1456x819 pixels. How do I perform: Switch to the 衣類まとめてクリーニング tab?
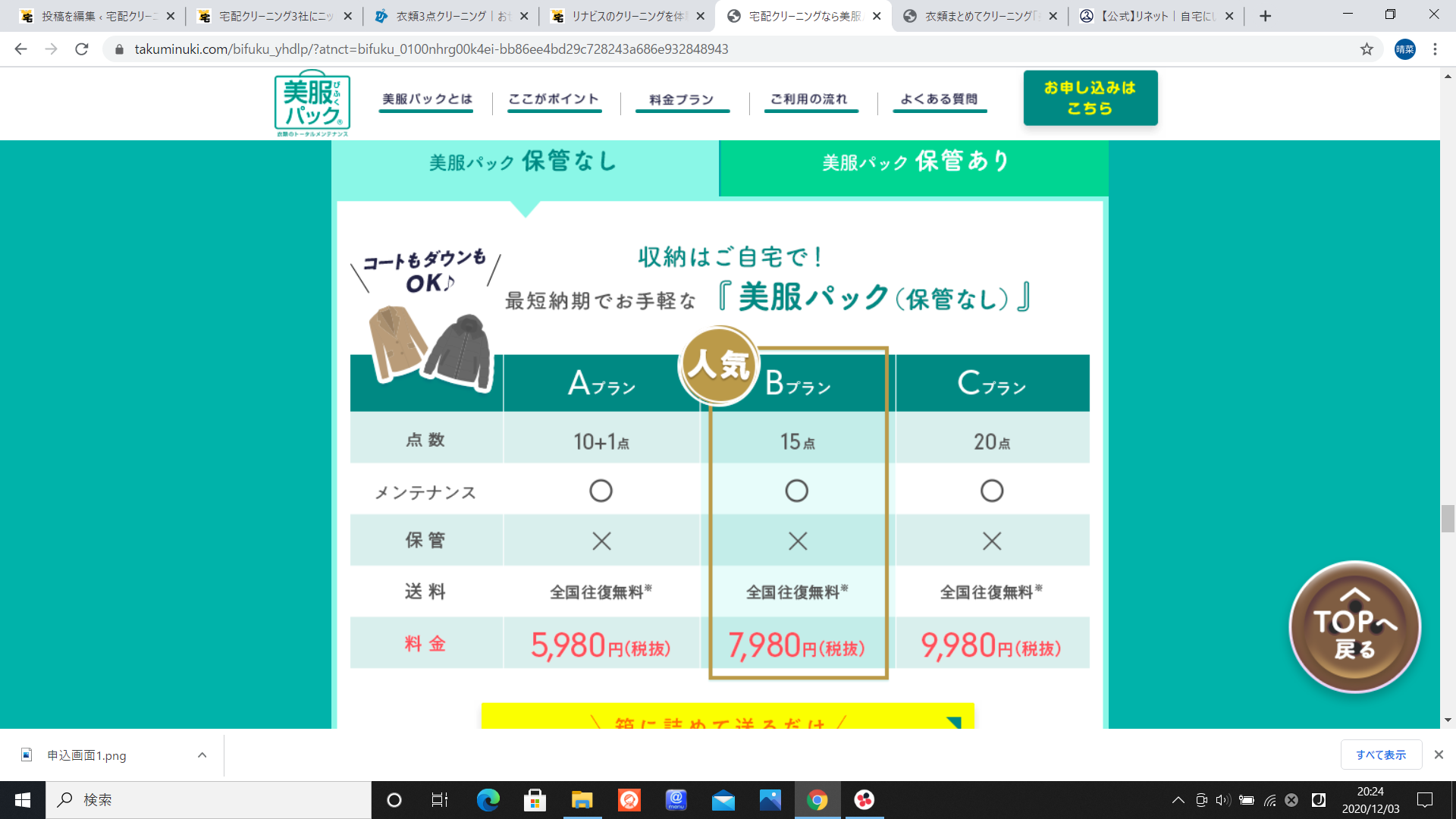(981, 16)
